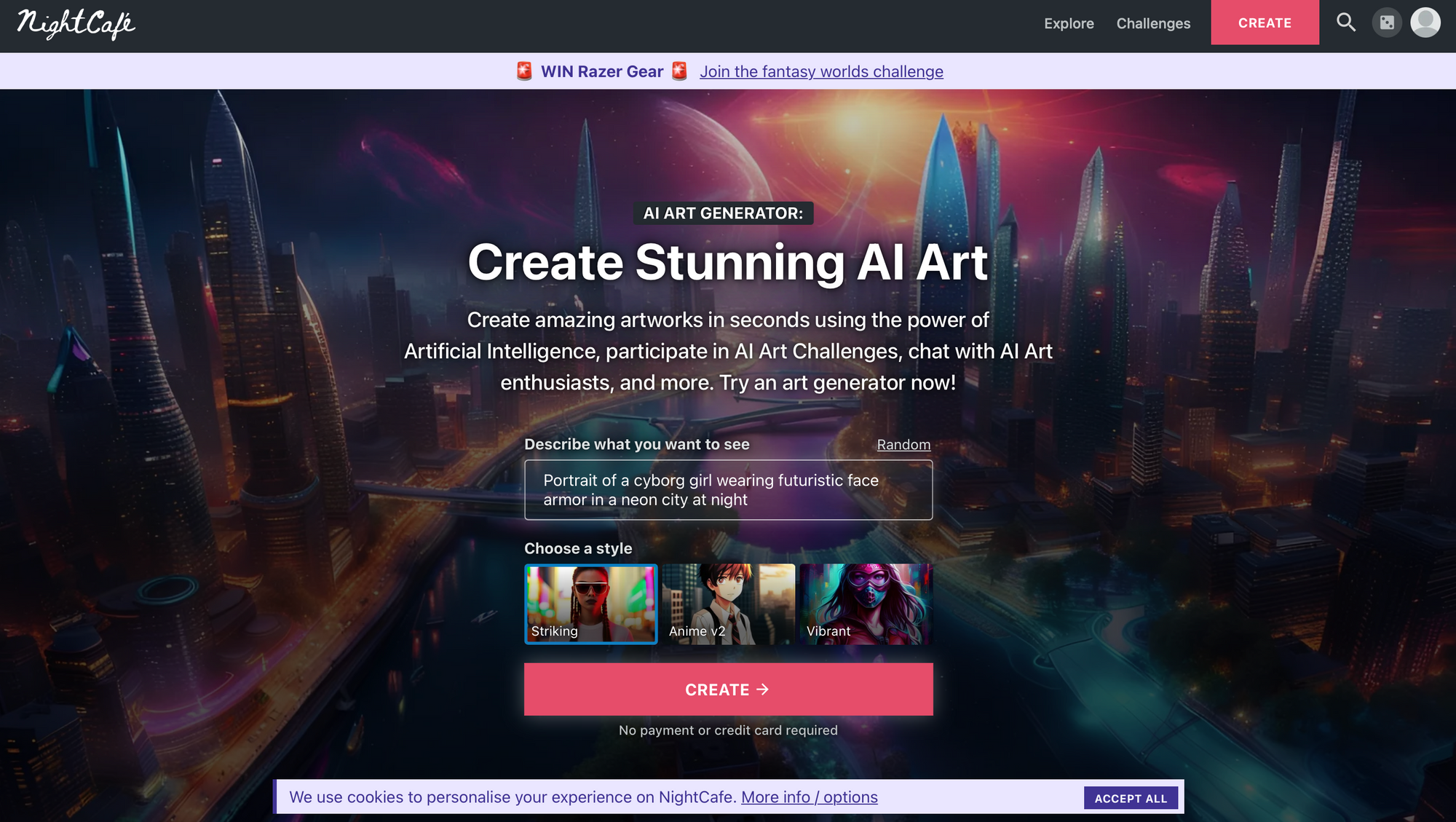Join the fantasy worlds challenge link
Screen dimensions: 1456x822
[821, 71]
